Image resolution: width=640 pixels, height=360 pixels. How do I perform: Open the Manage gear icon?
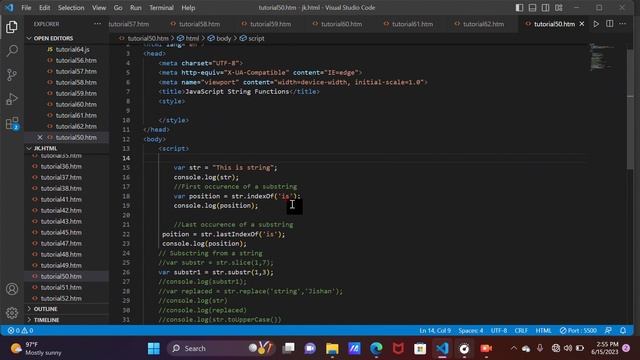(12, 313)
